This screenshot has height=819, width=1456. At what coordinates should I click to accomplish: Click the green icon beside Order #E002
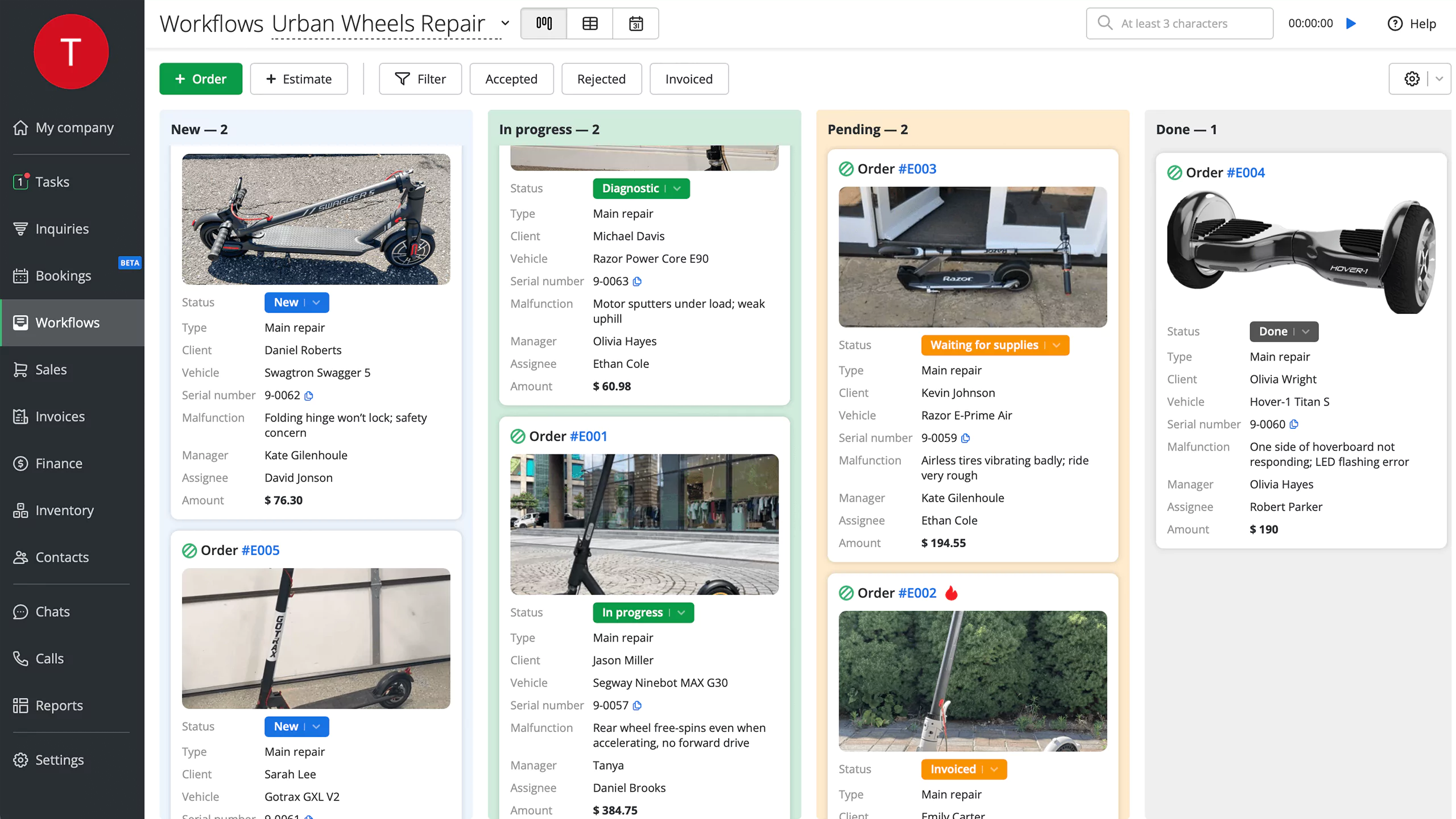point(846,593)
